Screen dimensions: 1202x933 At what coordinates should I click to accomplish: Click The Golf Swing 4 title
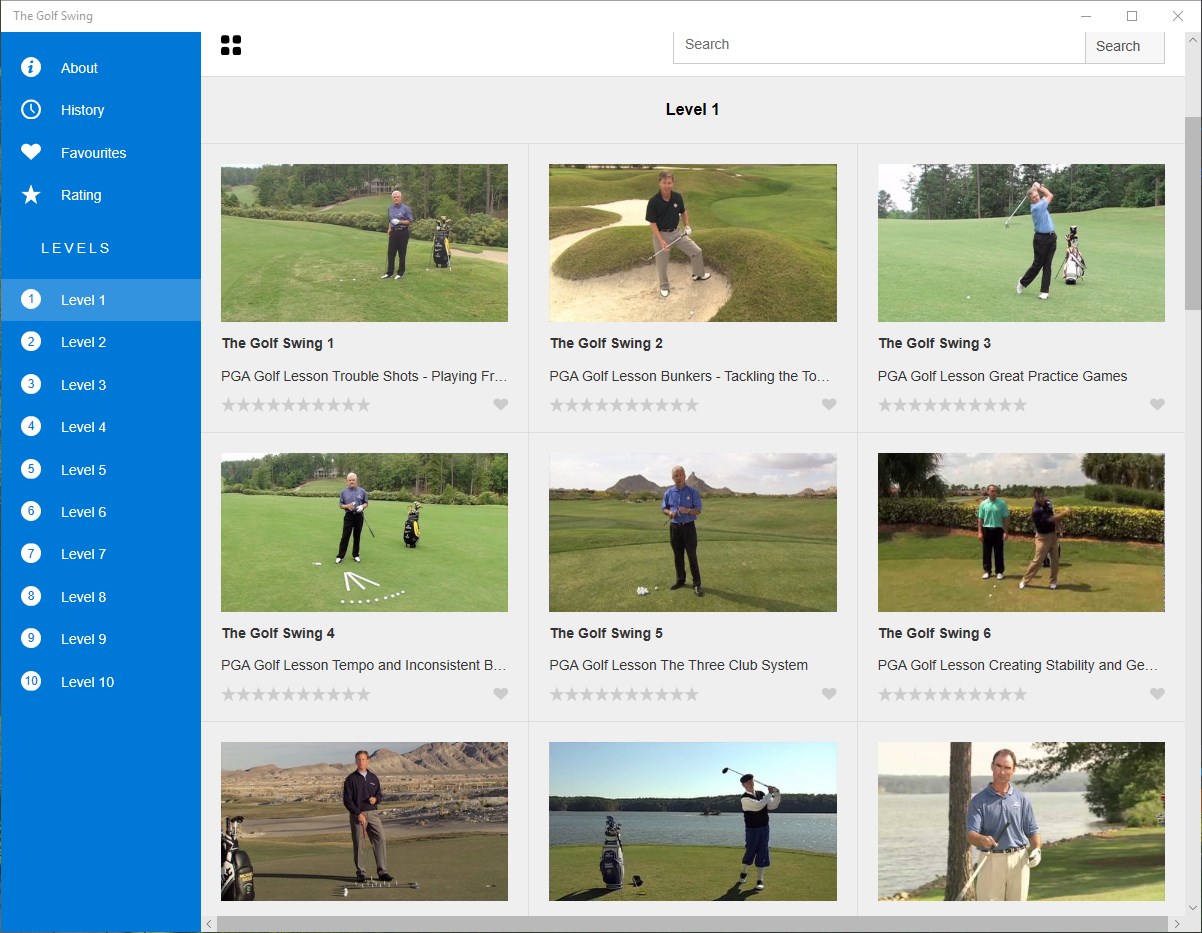278,633
